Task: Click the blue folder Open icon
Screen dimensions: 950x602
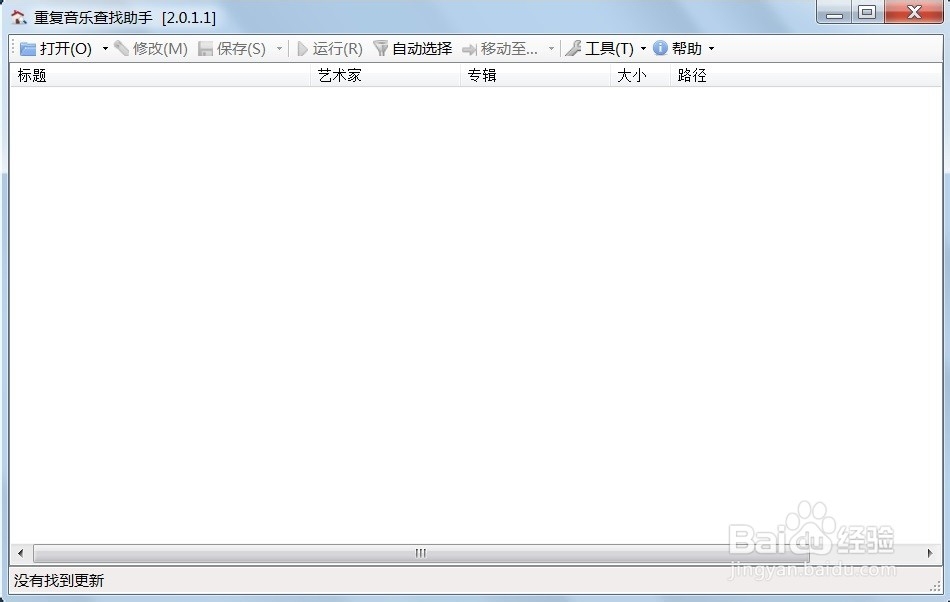Action: [x=28, y=48]
